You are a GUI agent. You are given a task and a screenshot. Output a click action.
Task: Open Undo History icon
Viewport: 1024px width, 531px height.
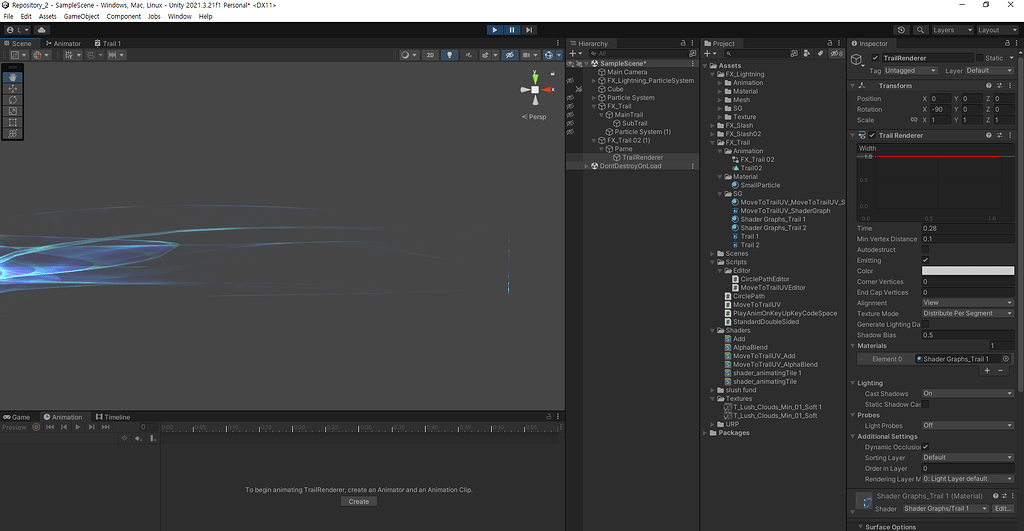pos(901,30)
